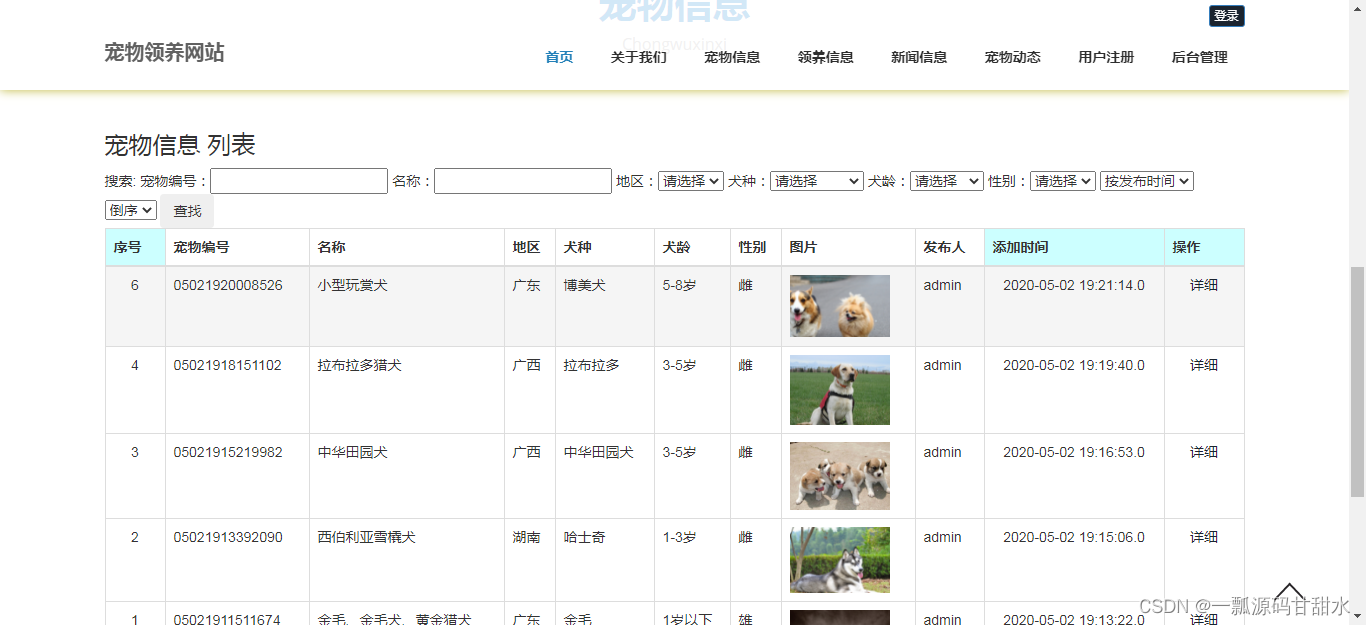Click pet number 05021913392090
Screen dimensions: 1366x625
(x=228, y=537)
